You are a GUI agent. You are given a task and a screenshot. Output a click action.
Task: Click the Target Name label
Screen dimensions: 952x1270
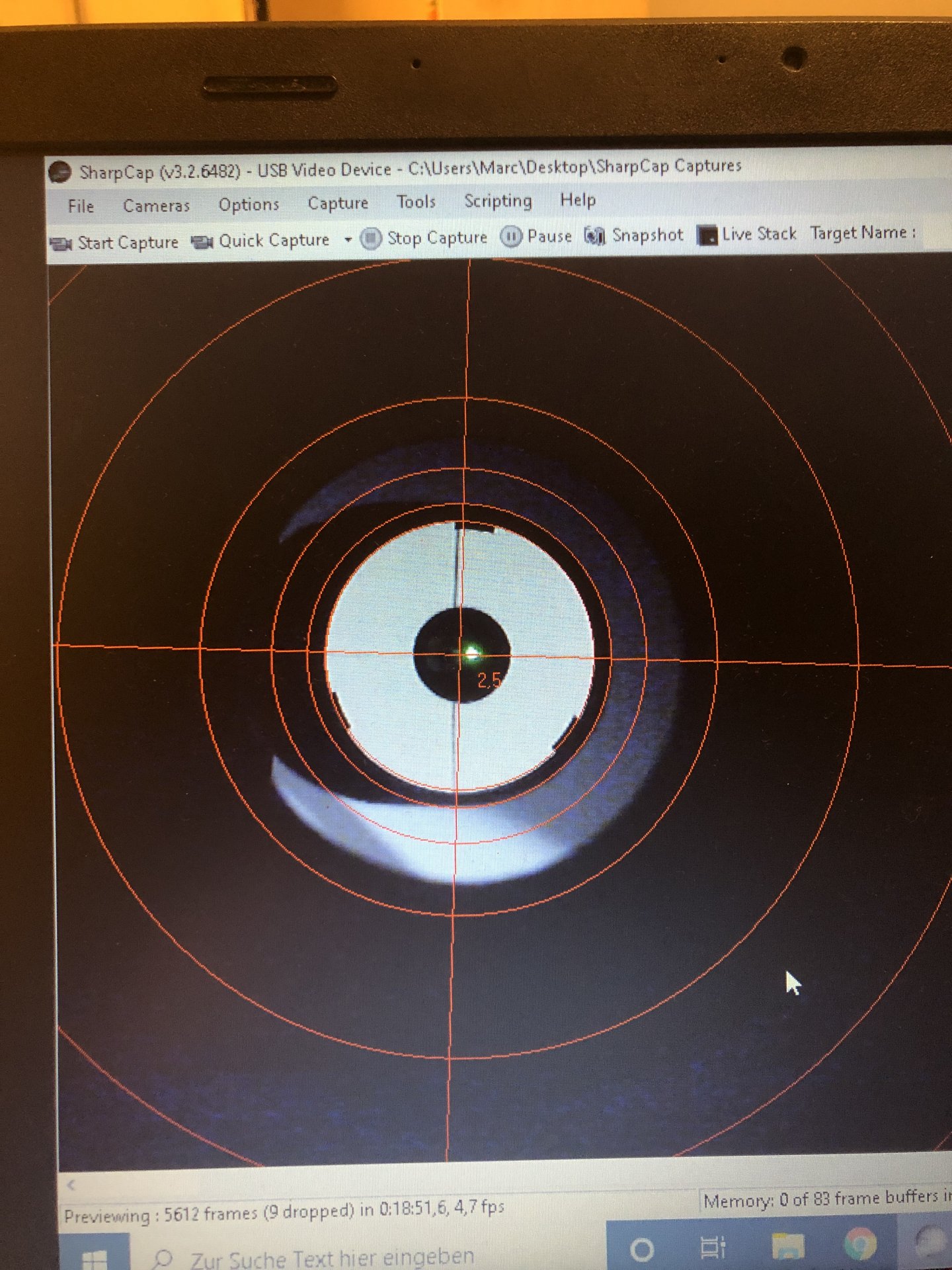coord(863,233)
